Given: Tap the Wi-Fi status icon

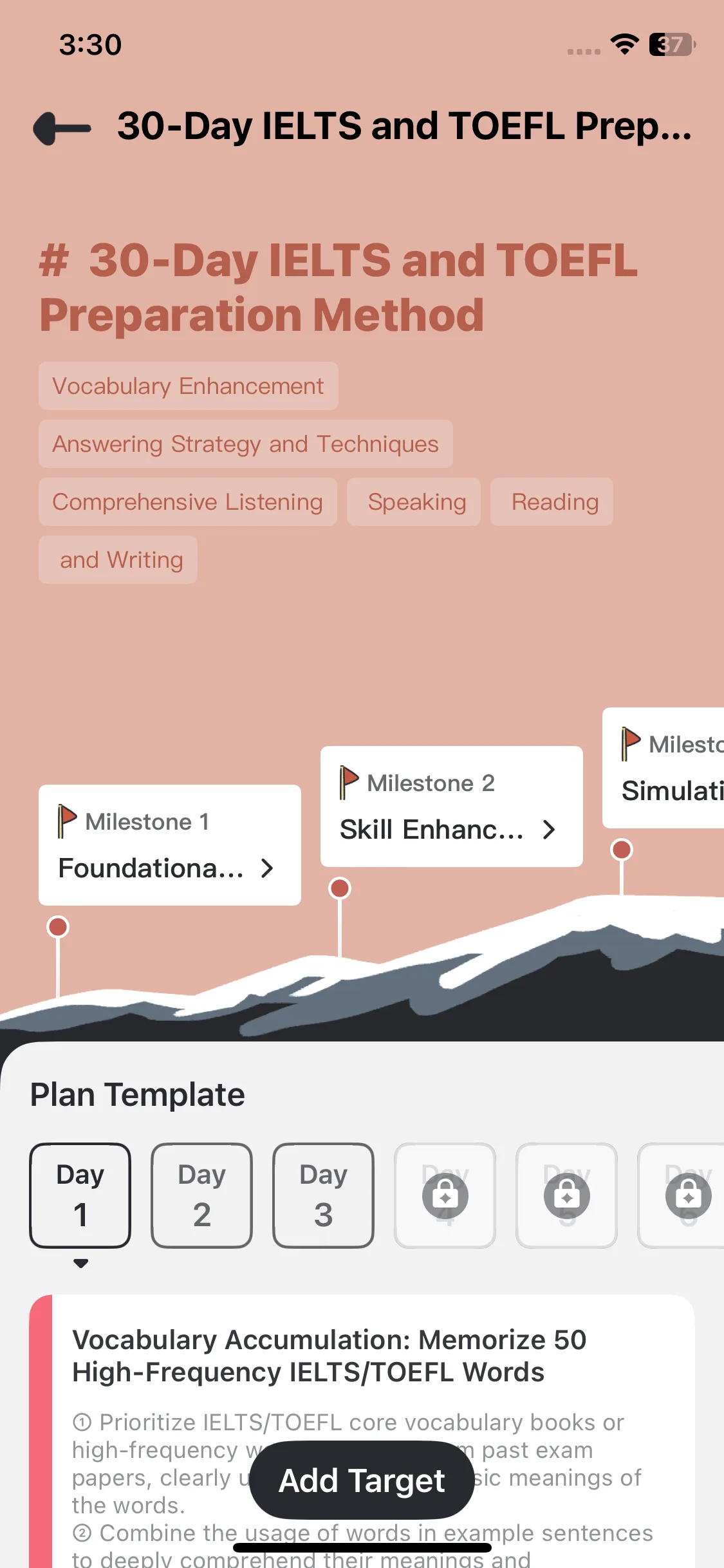Looking at the screenshot, I should pyautogui.click(x=624, y=44).
